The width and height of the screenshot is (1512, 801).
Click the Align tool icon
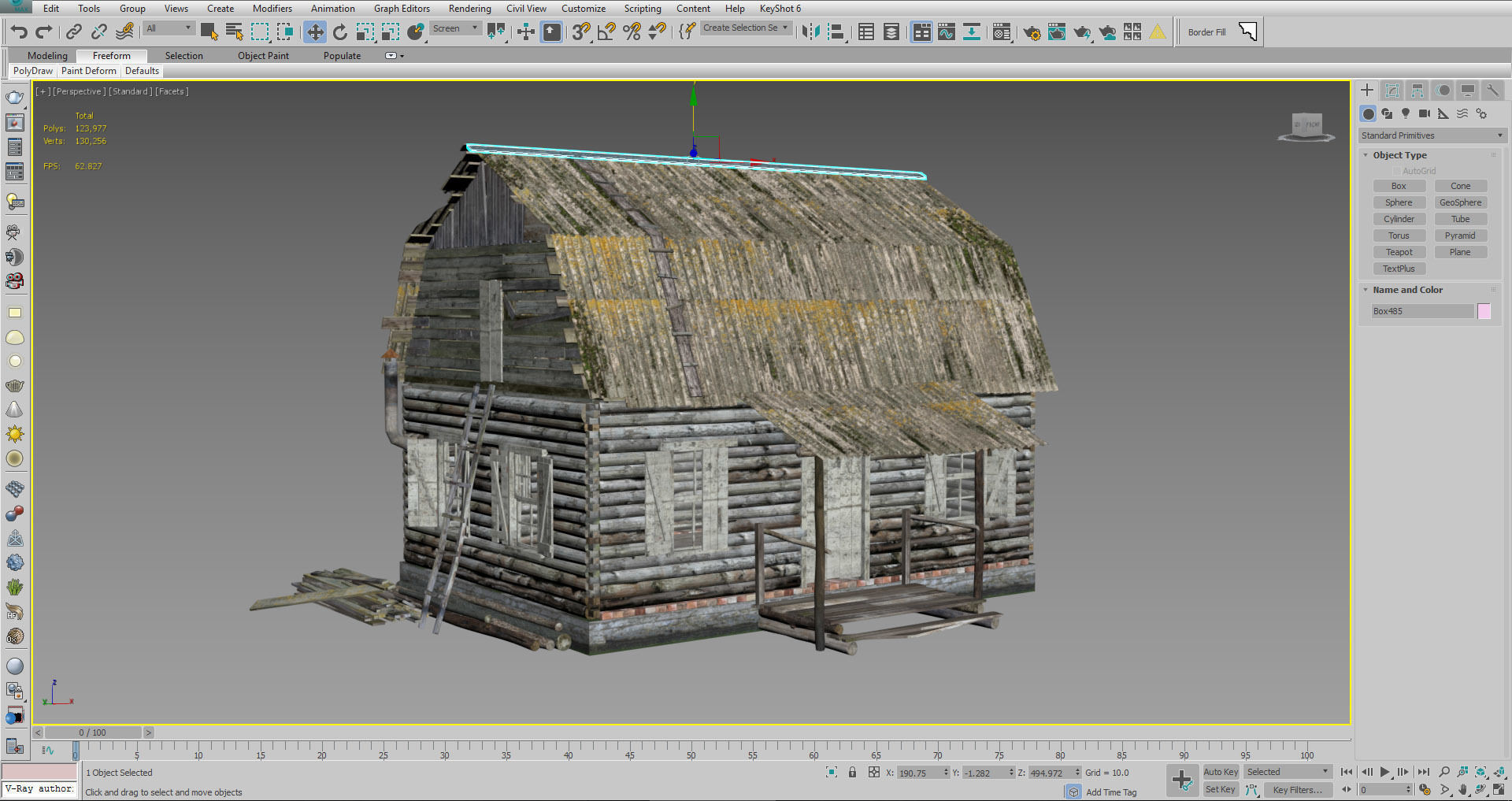836,32
